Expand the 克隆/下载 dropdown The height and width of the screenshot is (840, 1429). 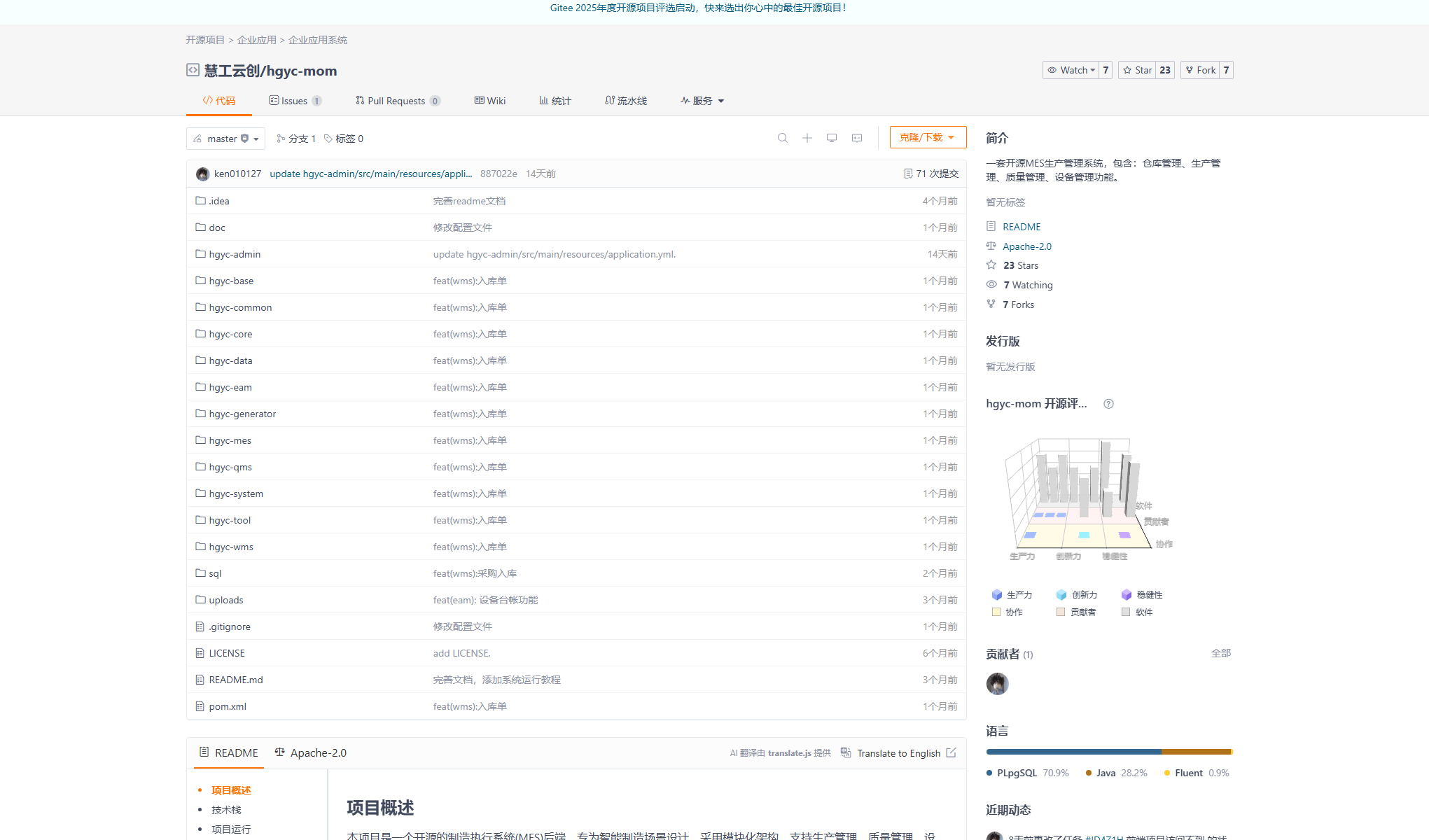click(x=927, y=137)
